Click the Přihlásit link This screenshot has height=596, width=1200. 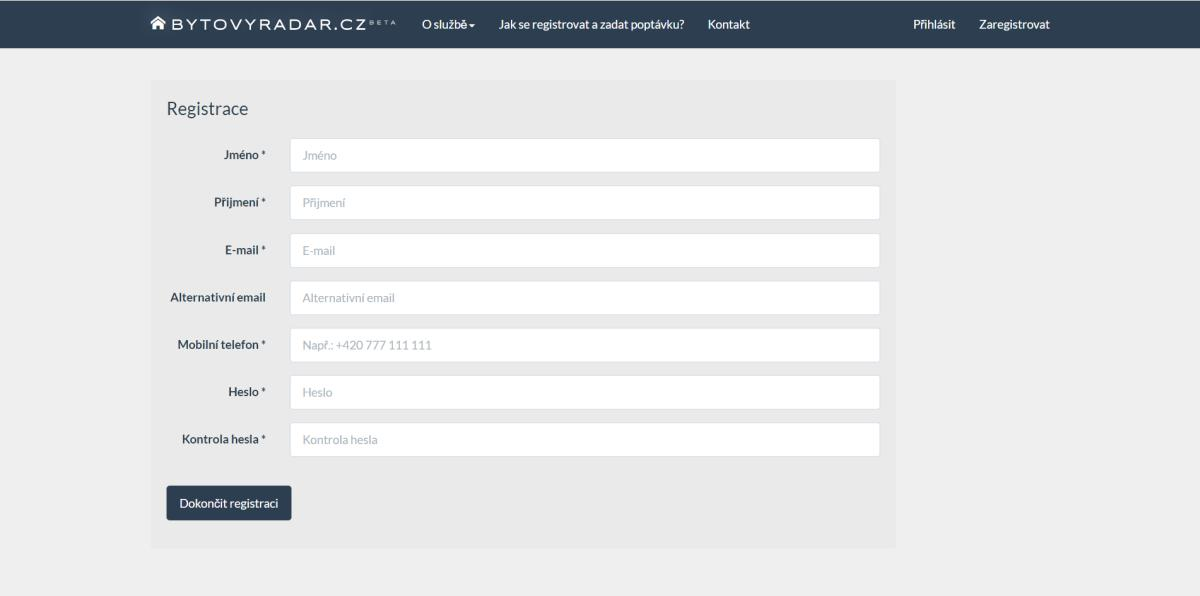pos(934,24)
